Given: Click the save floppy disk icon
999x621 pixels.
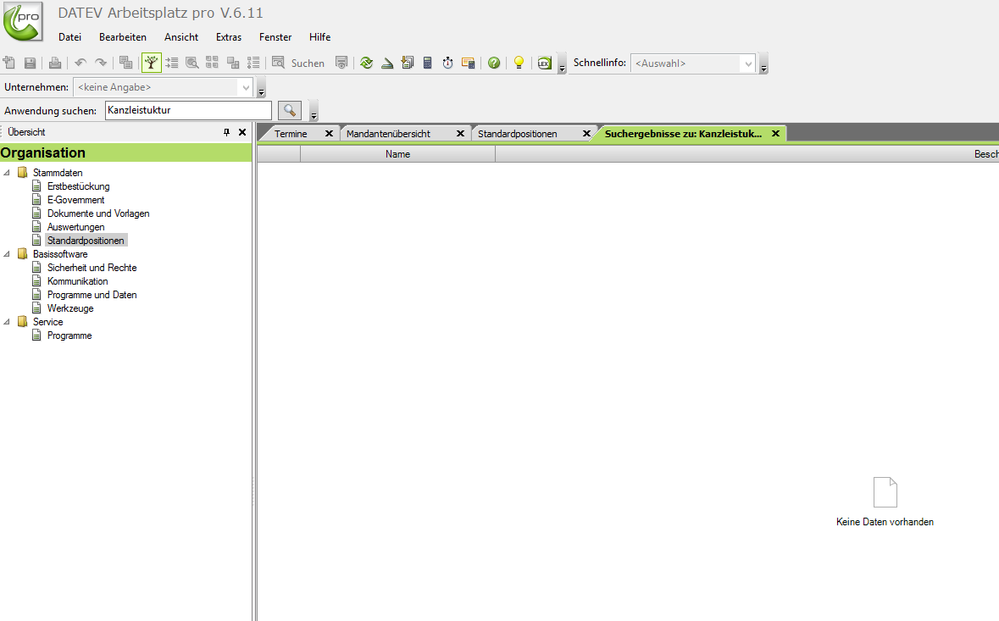Looking at the screenshot, I should pos(30,62).
